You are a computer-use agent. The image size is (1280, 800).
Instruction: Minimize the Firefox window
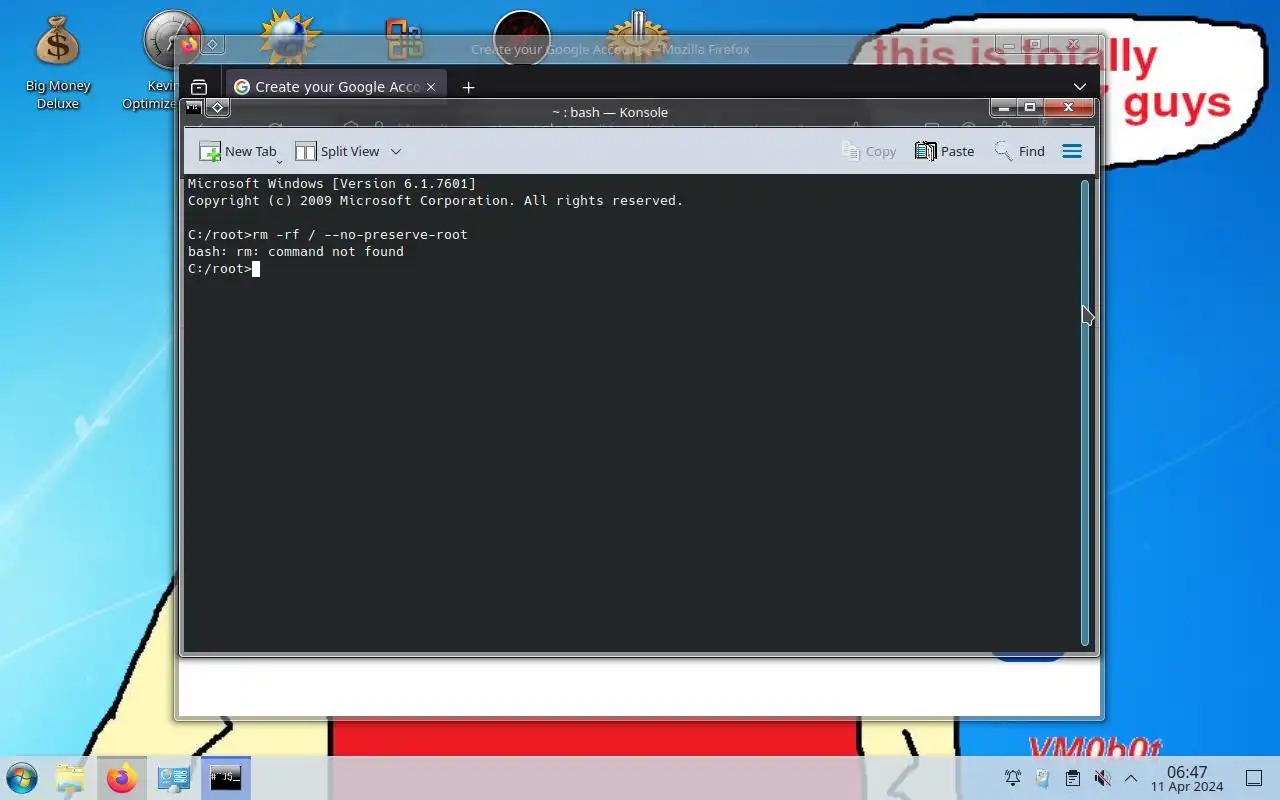1009,44
